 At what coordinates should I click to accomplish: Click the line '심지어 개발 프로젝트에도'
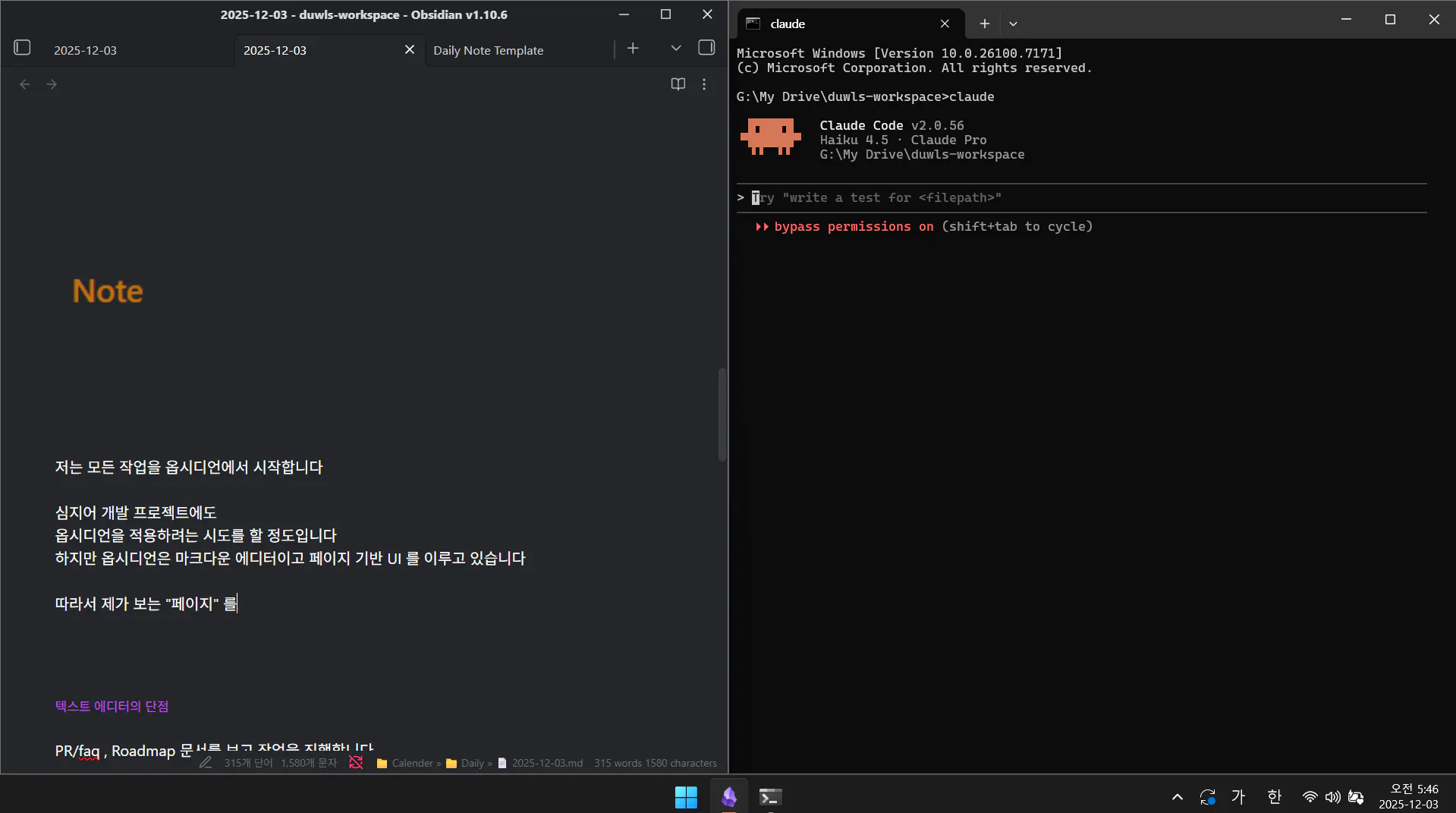coord(136,512)
